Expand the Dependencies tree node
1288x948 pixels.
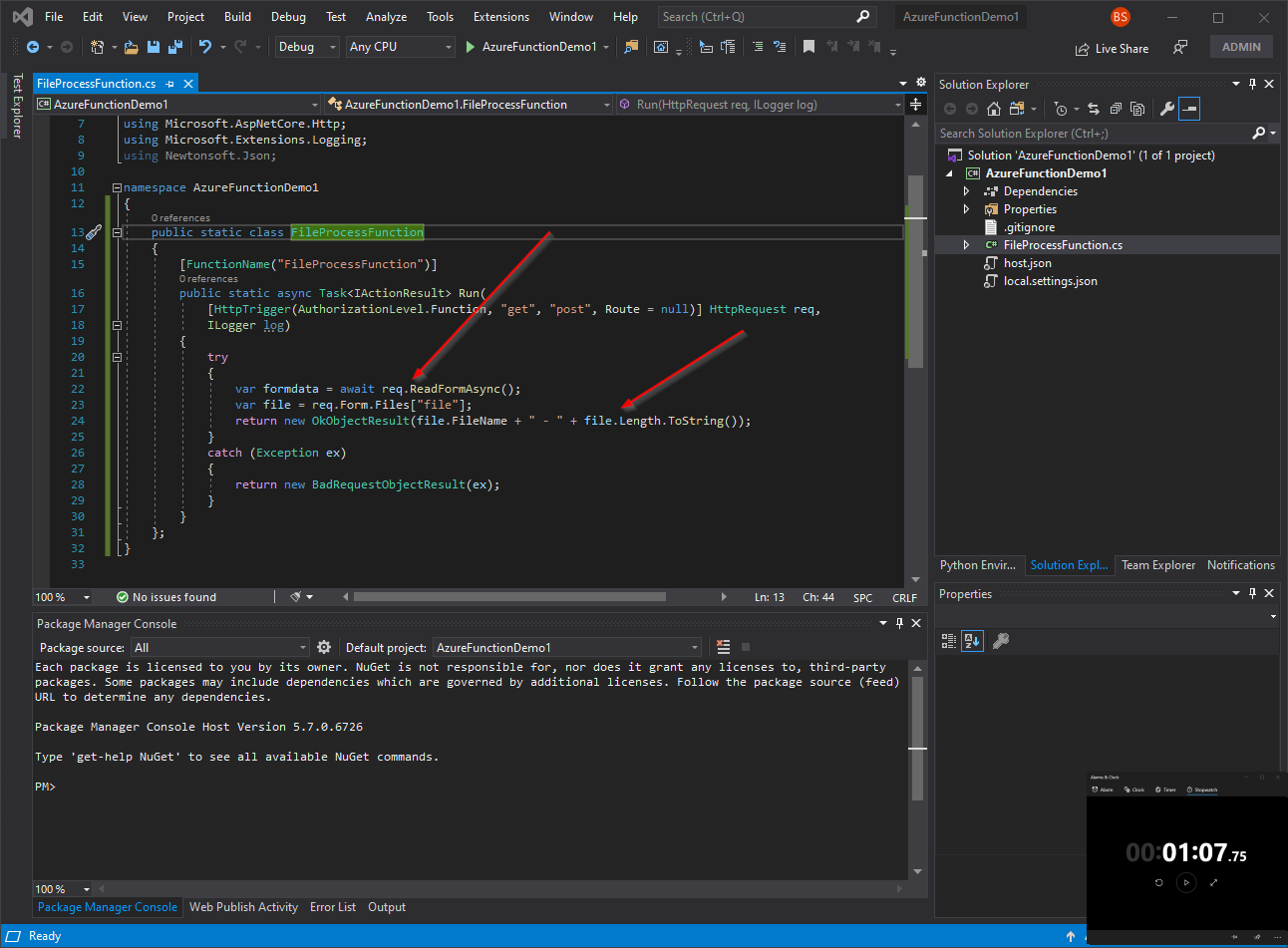(966, 191)
